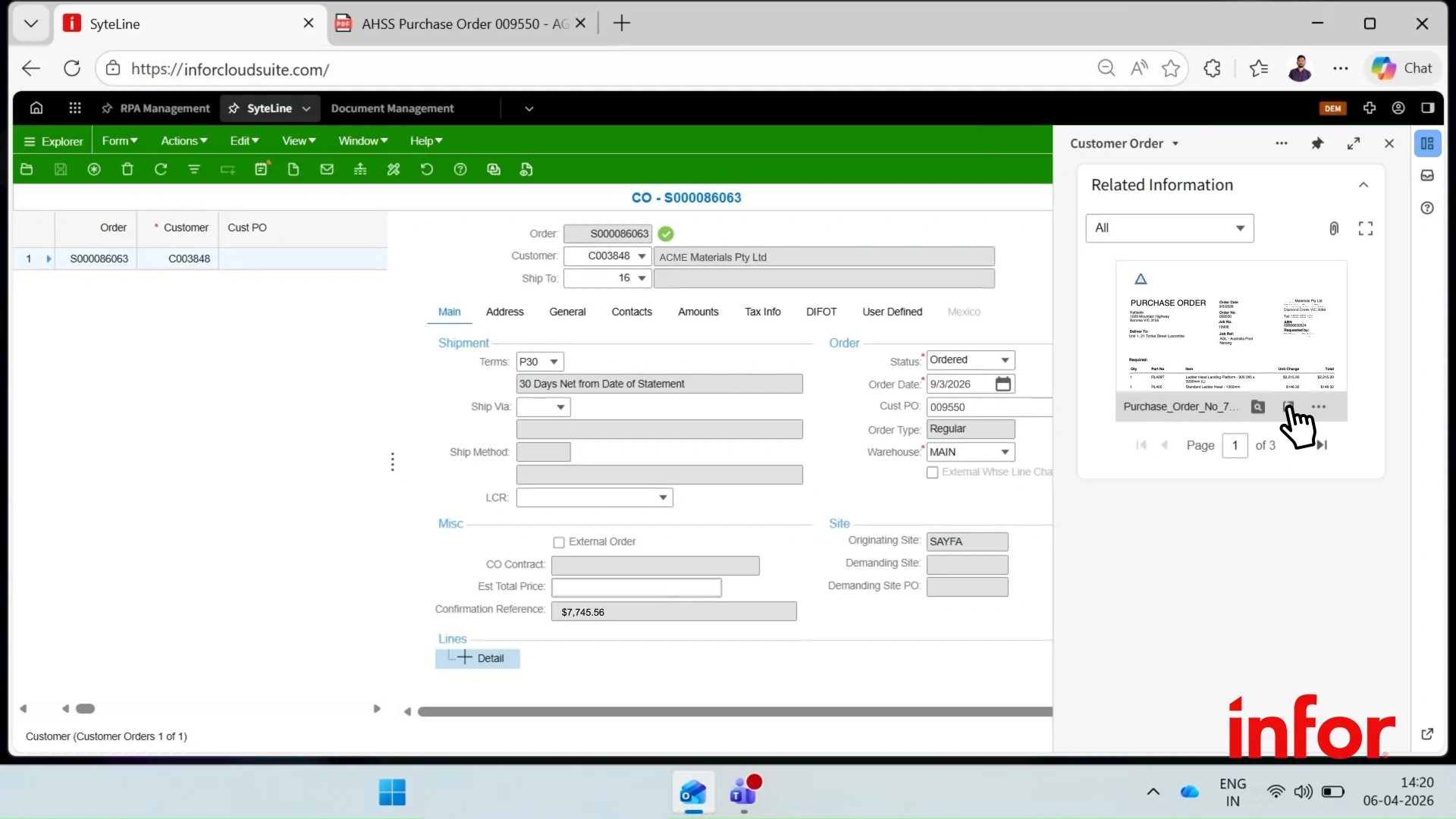Click the Detail button under Lines
Screen dimensions: 1456x819
coord(478,658)
